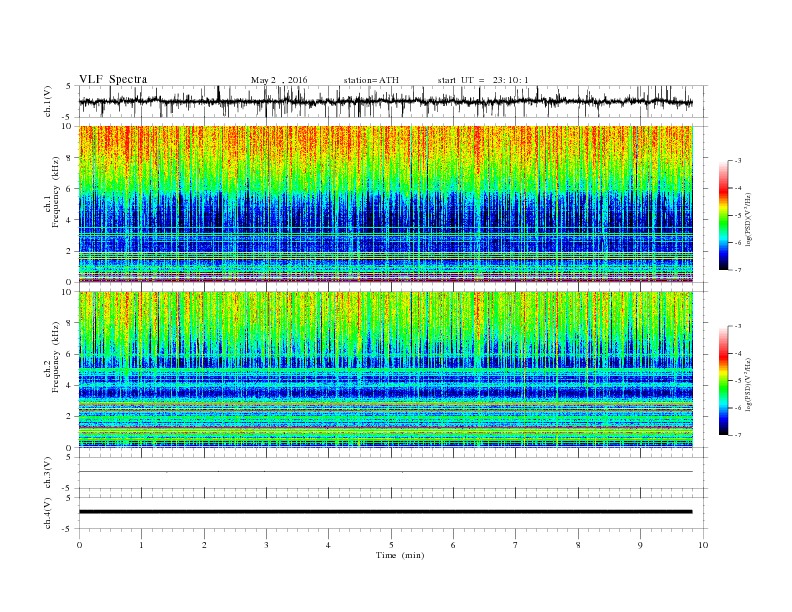Click the "ch.4(V)" axis label
The image size is (792, 612).
[x=48, y=513]
